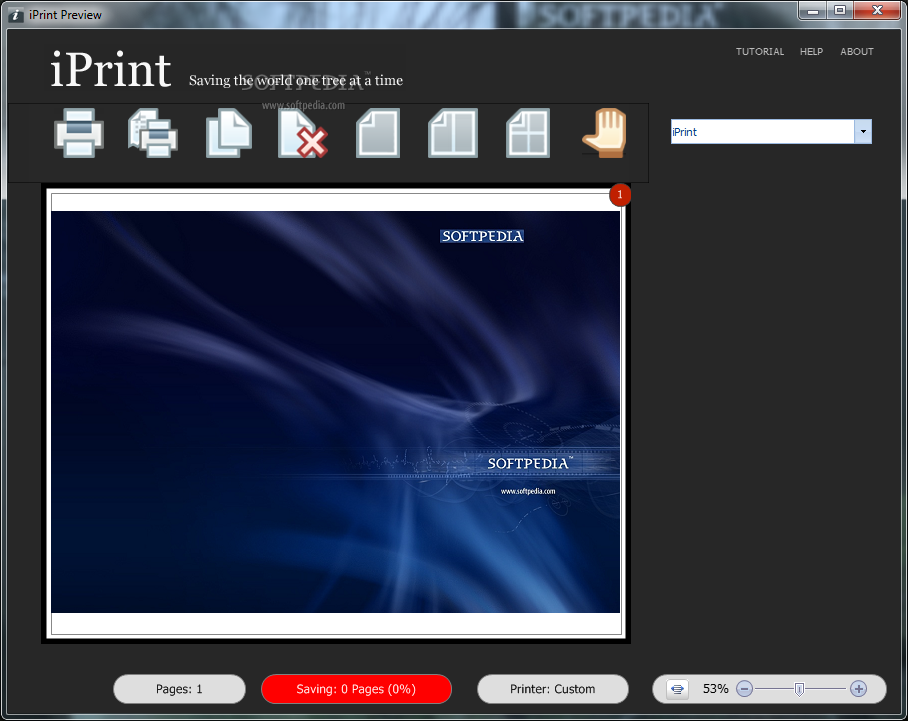Maximize the iPrint Preview window
This screenshot has width=908, height=721.
tap(840, 10)
